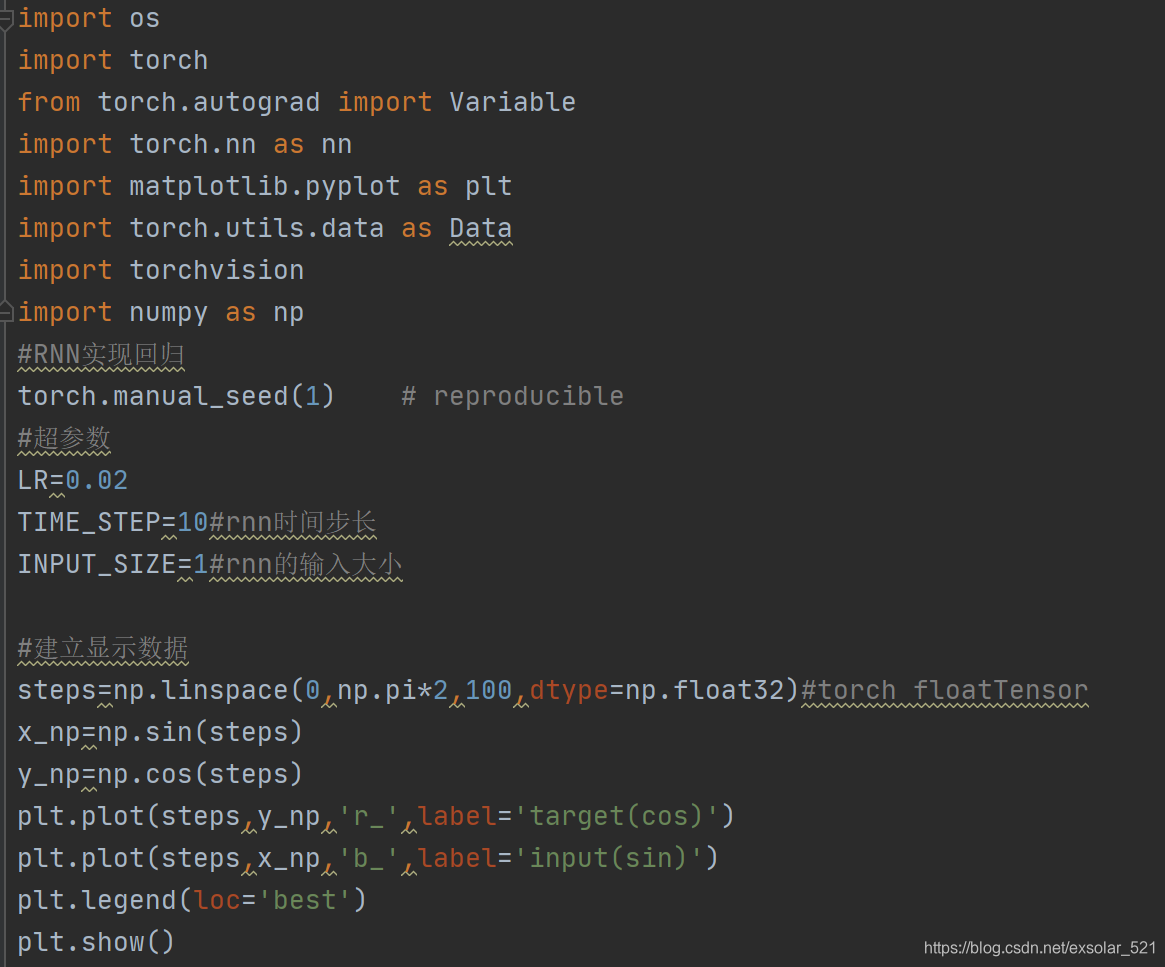Screen dimensions: 1165x967
Task: Select 'Variable' in the autograd import line
Action: pyautogui.click(x=512, y=102)
